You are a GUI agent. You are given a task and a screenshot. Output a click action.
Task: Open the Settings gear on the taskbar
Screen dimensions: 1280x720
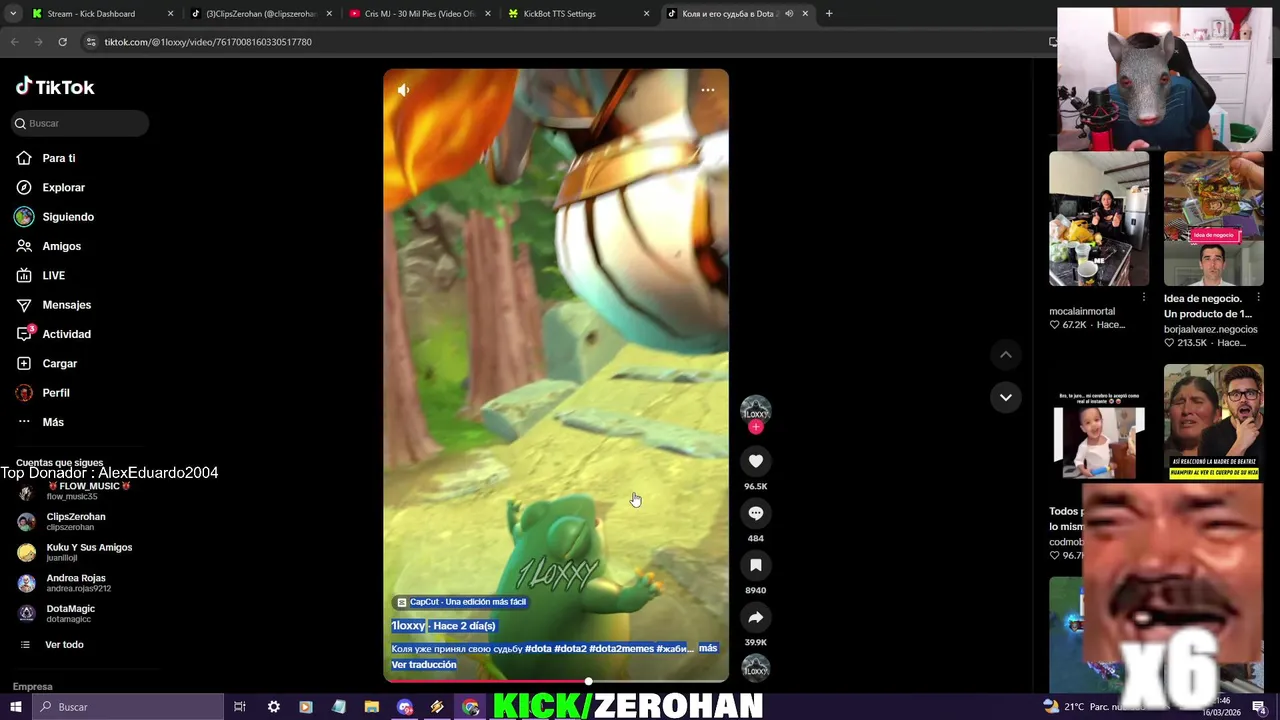click(273, 707)
